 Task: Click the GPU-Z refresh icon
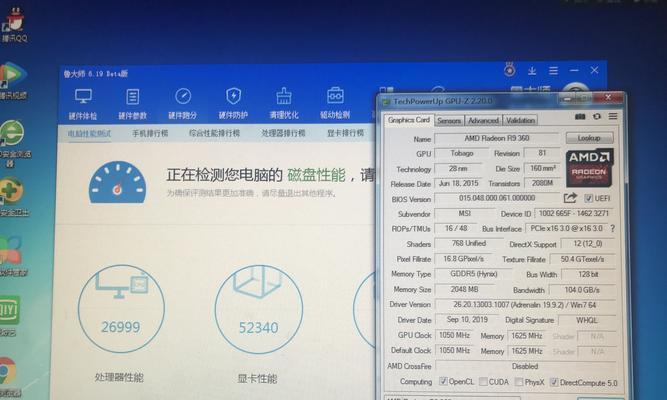597,116
